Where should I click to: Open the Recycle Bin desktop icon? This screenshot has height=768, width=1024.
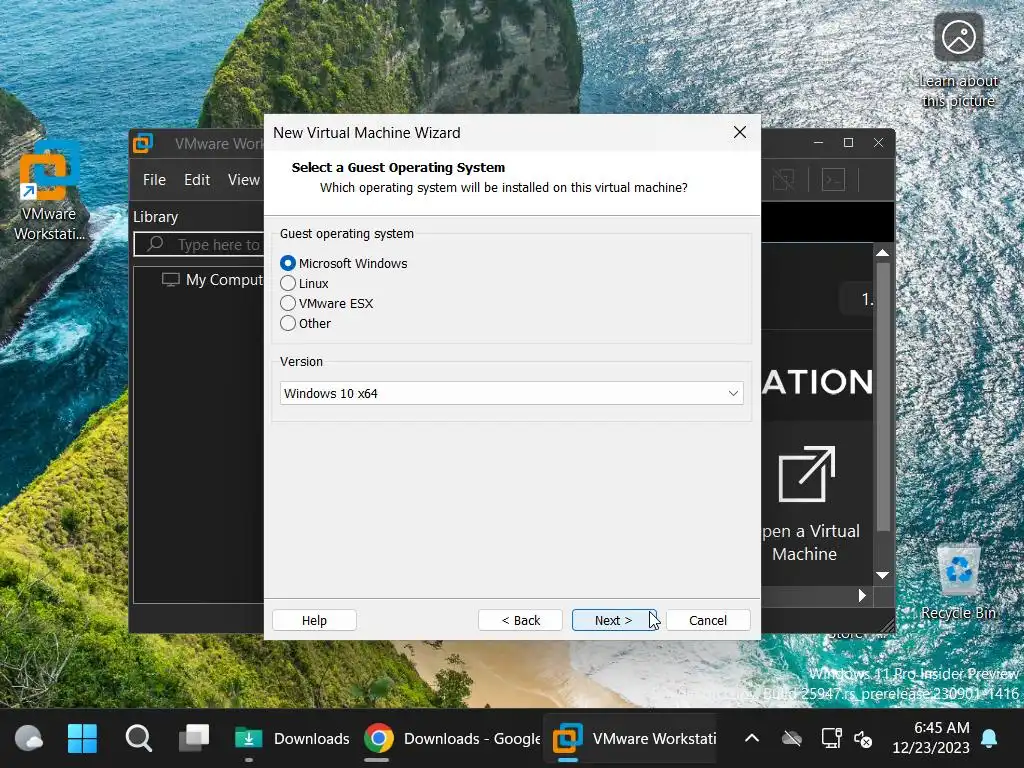pos(958,581)
